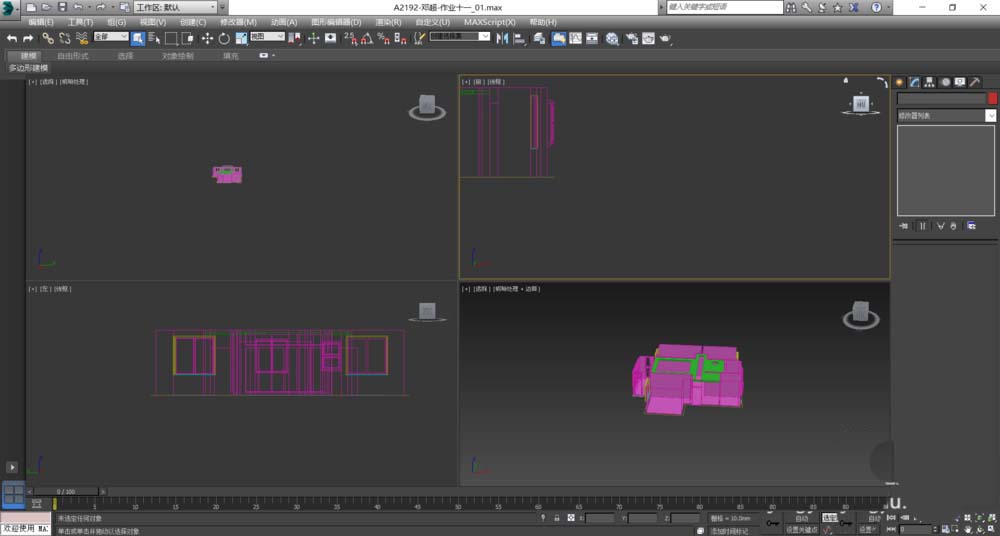Toggle Auto Key (自动) animation mode
Image resolution: width=1000 pixels, height=536 pixels.
[802, 518]
